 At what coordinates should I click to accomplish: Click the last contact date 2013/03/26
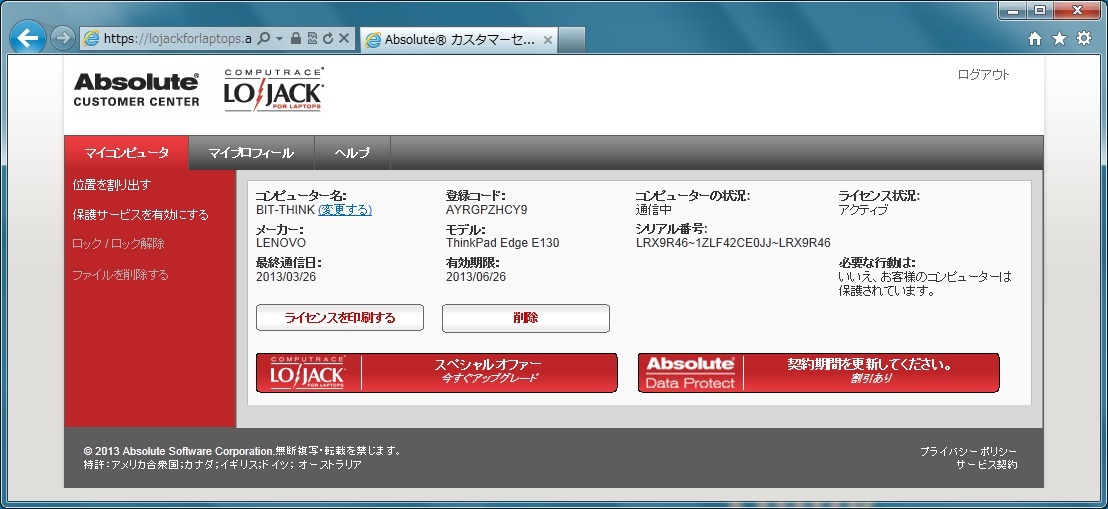[x=285, y=276]
